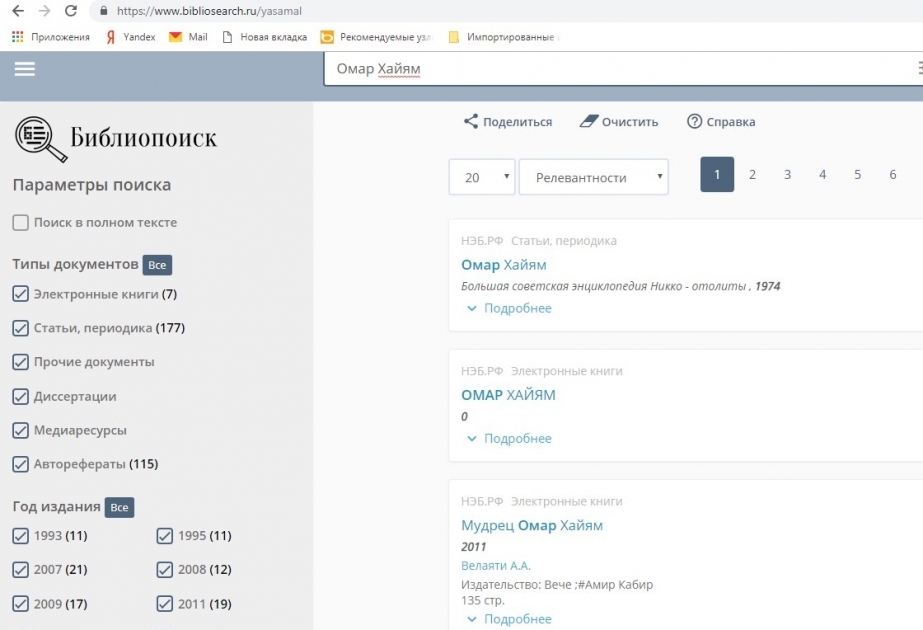Reload the page with refresh icon

(x=71, y=11)
